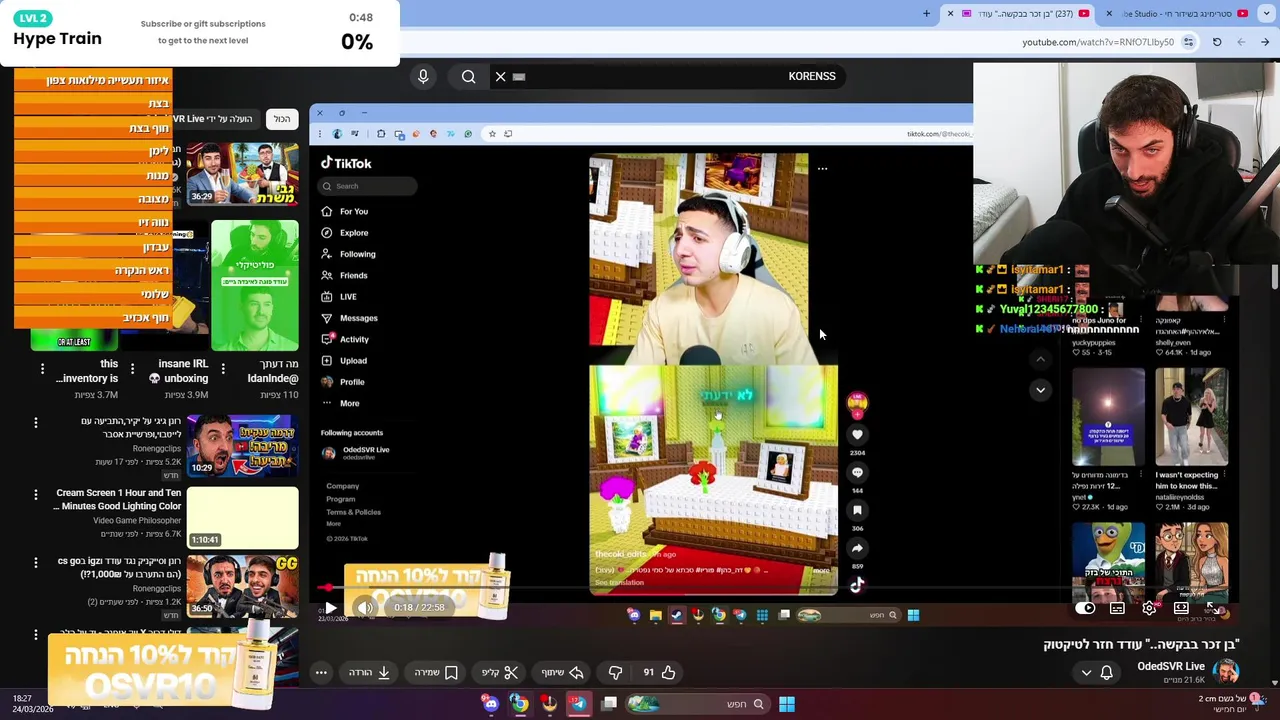Bookmark TikTok page with star icon
Screen dimensions: 1280x720
point(491,133)
